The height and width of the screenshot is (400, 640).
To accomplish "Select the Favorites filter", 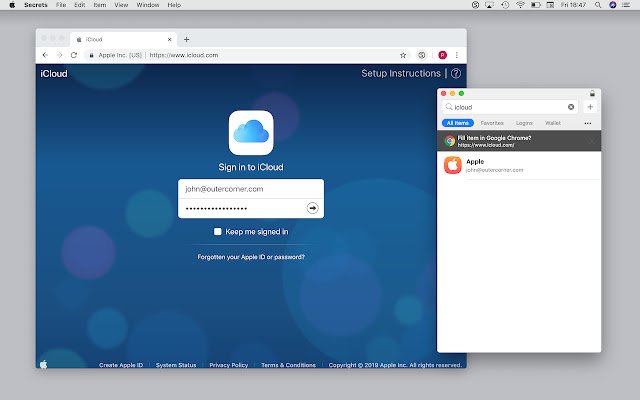I will (x=492, y=123).
